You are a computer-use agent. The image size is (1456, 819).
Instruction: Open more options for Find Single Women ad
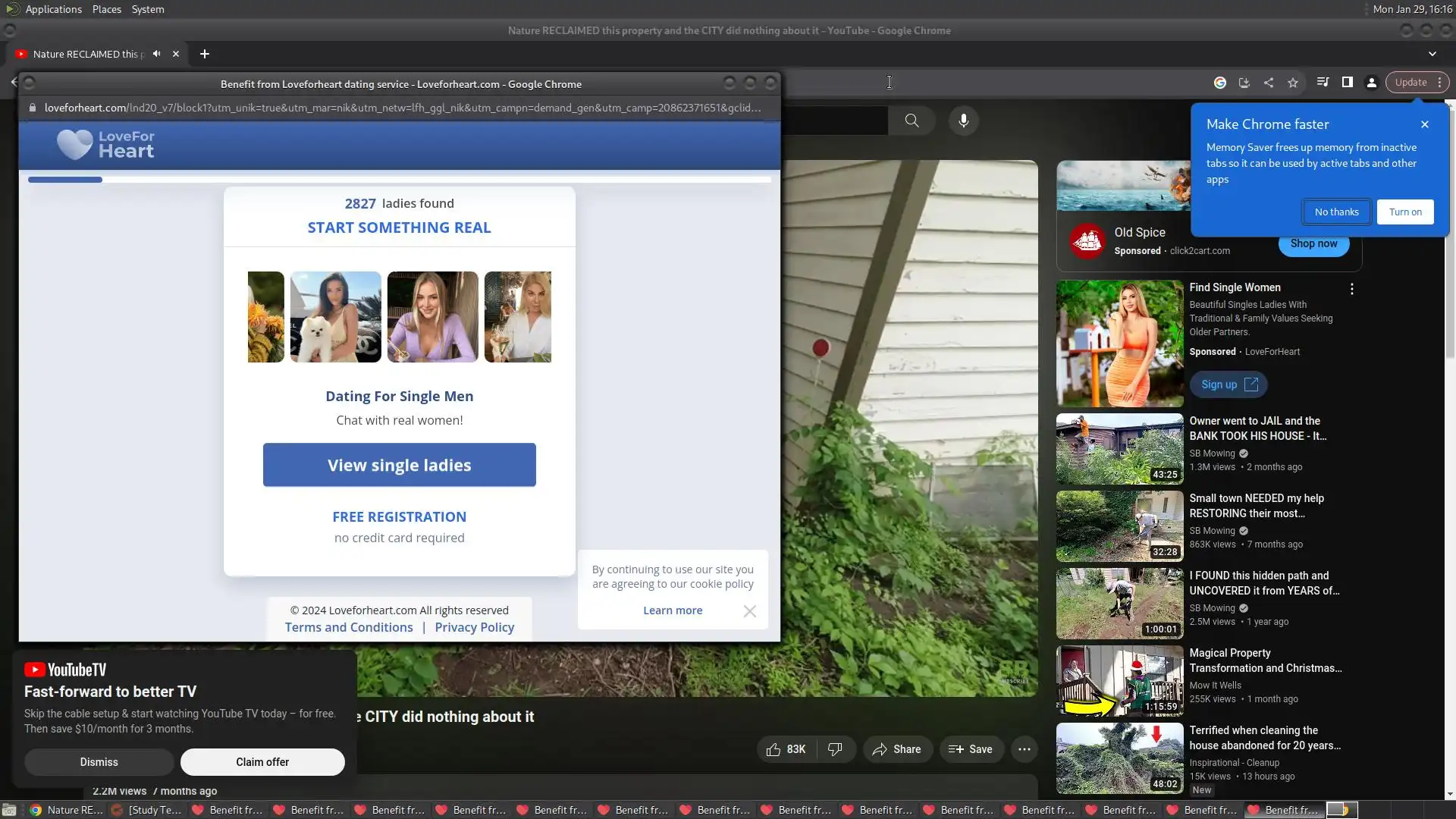coord(1351,289)
